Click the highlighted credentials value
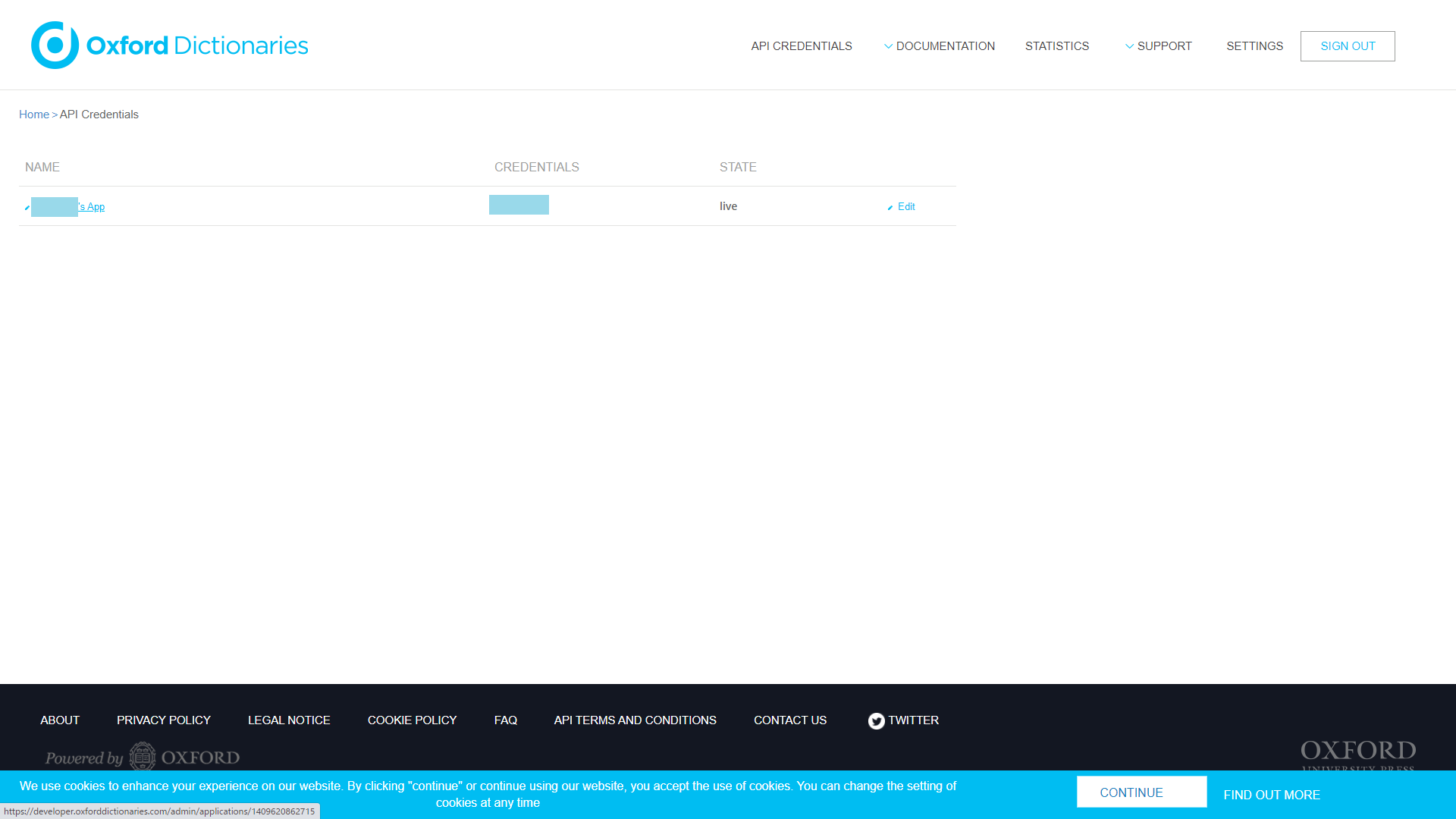This screenshot has width=1456, height=819. coord(519,205)
